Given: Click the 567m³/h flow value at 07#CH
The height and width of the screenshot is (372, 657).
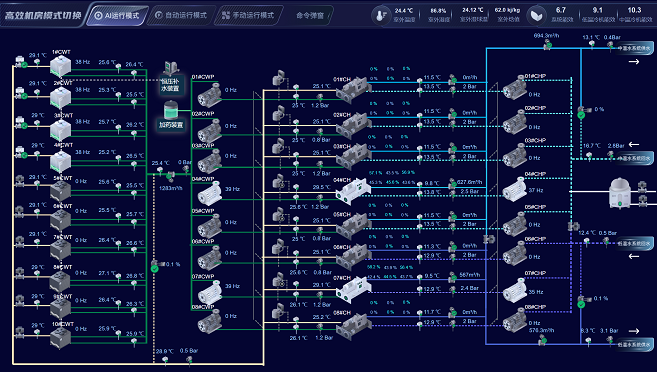Looking at the screenshot, I should point(470,275).
